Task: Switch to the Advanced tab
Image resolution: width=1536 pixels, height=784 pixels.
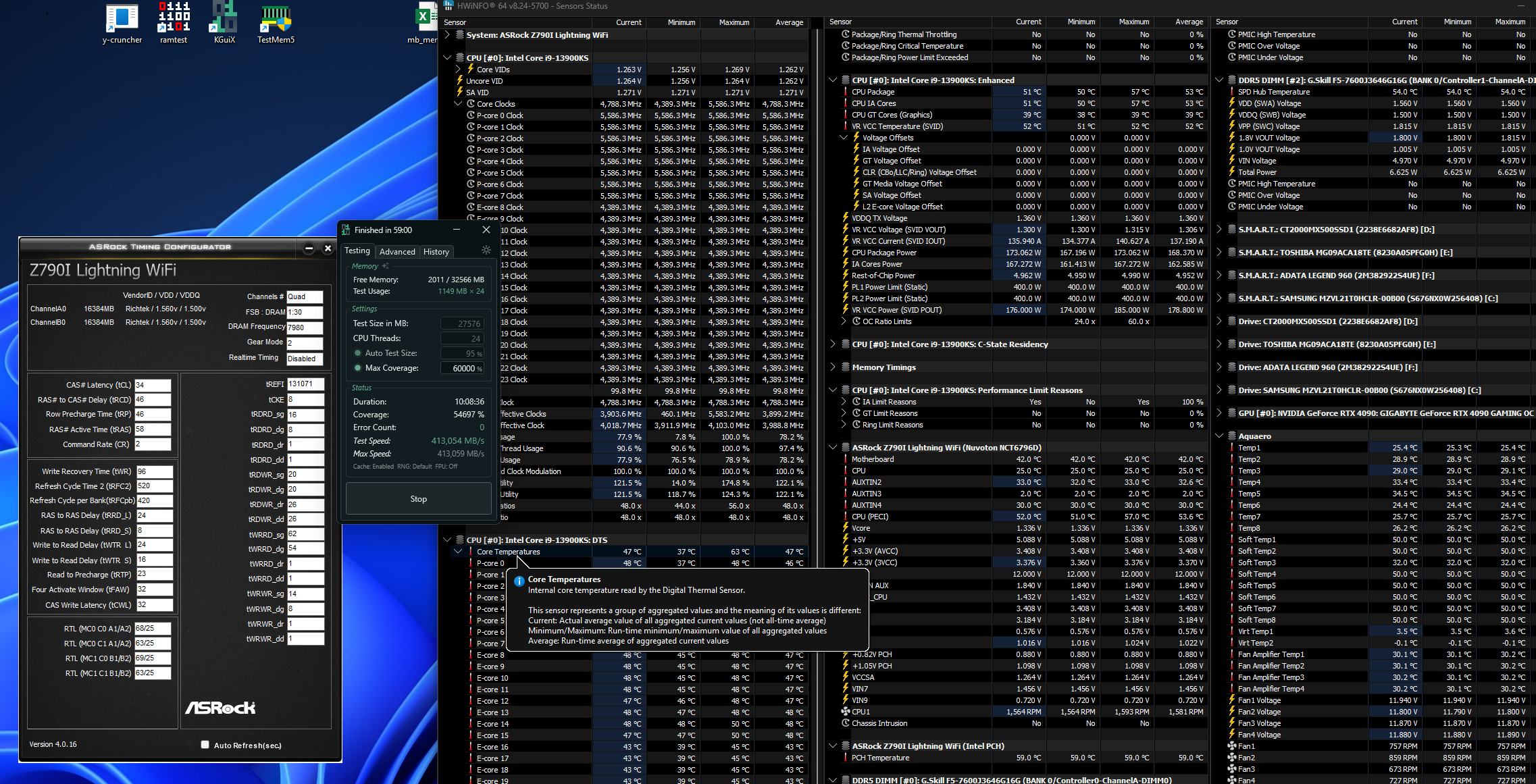Action: point(397,251)
